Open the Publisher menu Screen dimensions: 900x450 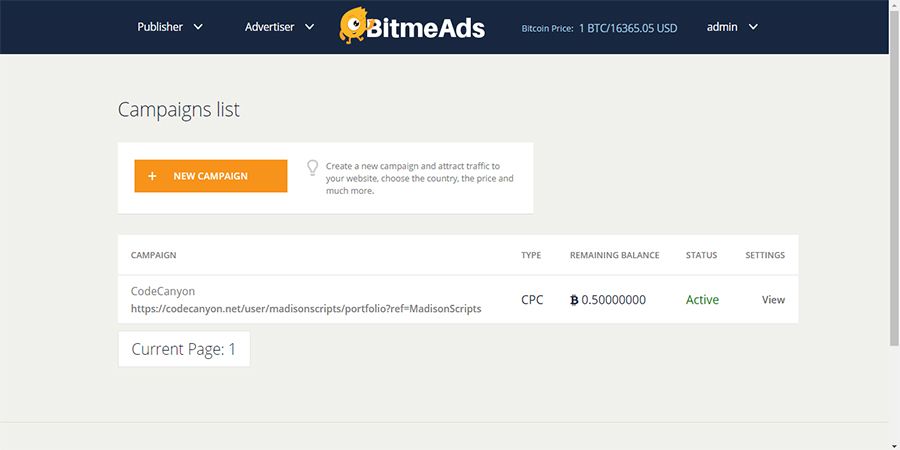pos(160,27)
